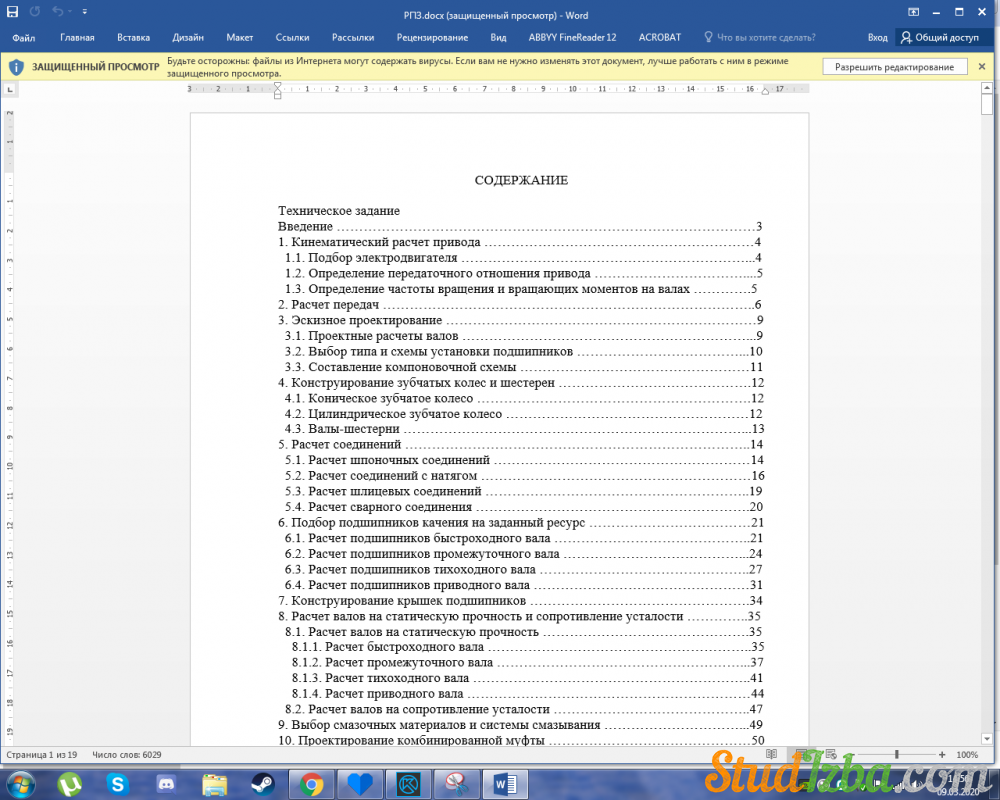This screenshot has height=800, width=1000.
Task: Click the Undo arrow in the title bar
Action: (57, 11)
